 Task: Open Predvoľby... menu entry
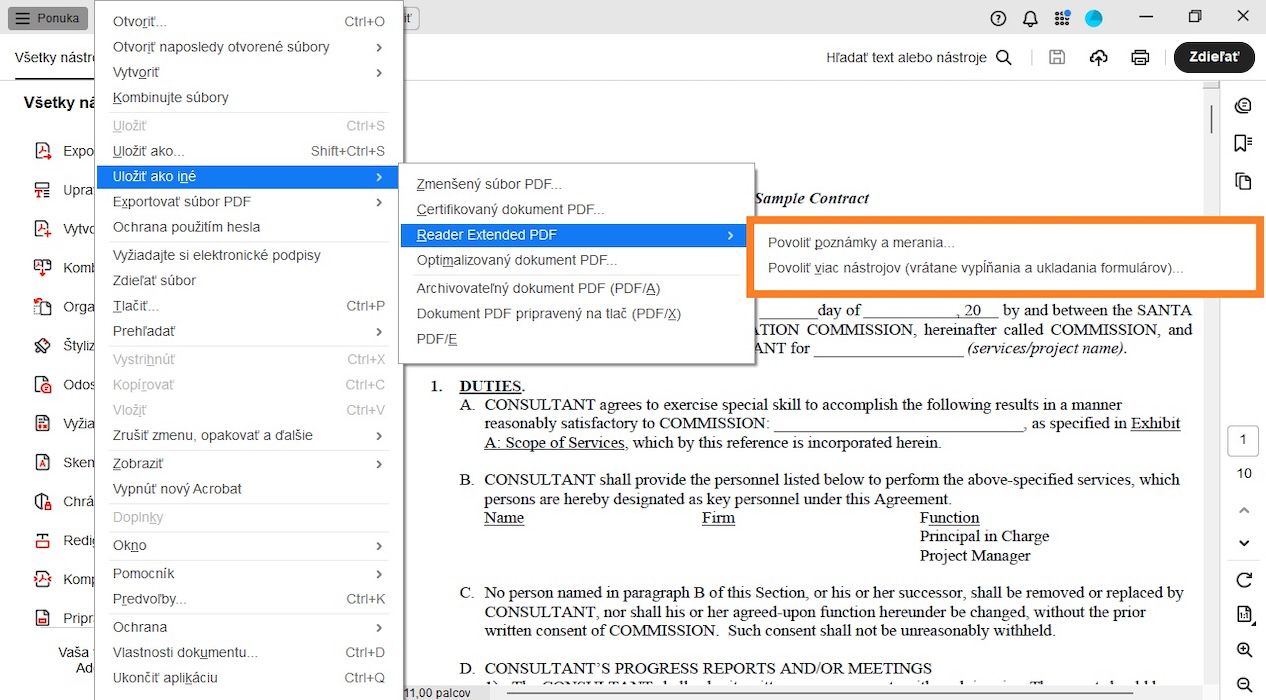[x=249, y=599]
